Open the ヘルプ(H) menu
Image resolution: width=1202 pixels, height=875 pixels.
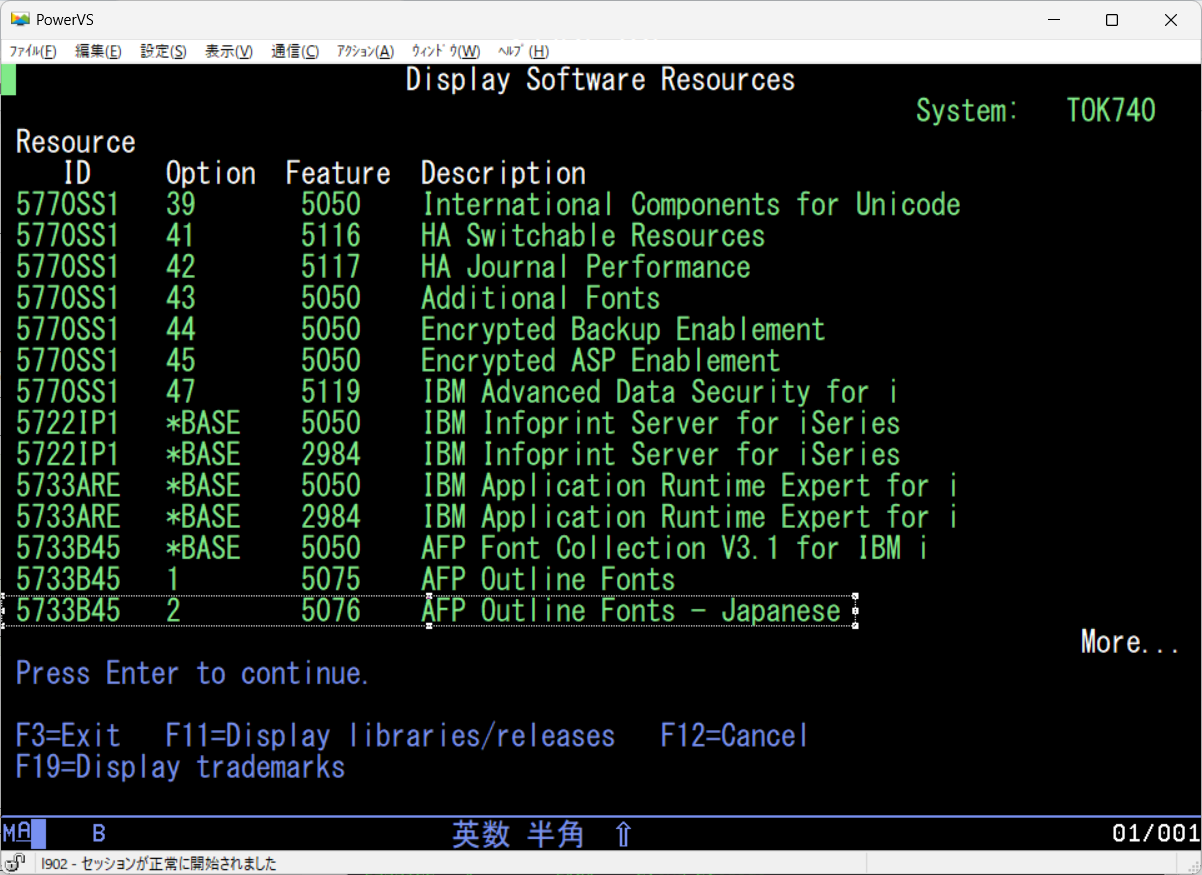(x=523, y=52)
